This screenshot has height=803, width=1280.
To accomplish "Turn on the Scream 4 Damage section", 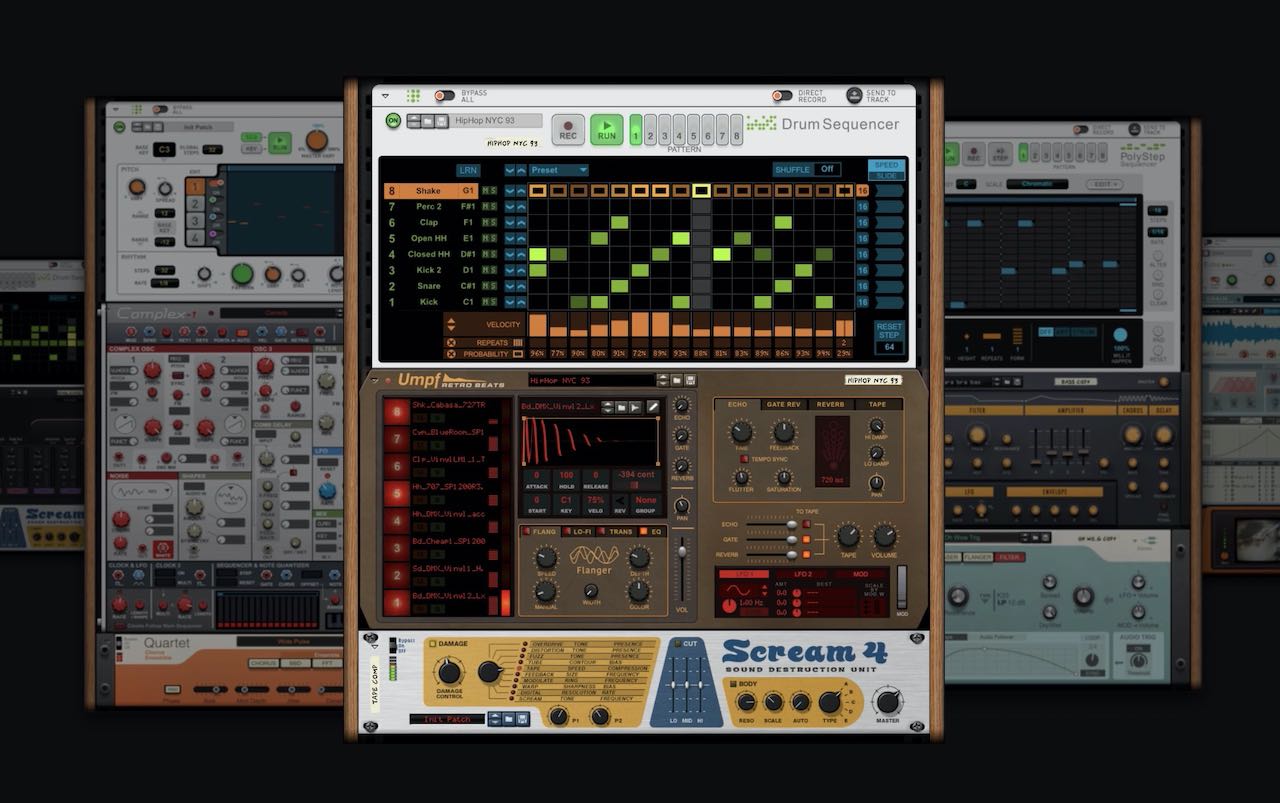I will (432, 644).
